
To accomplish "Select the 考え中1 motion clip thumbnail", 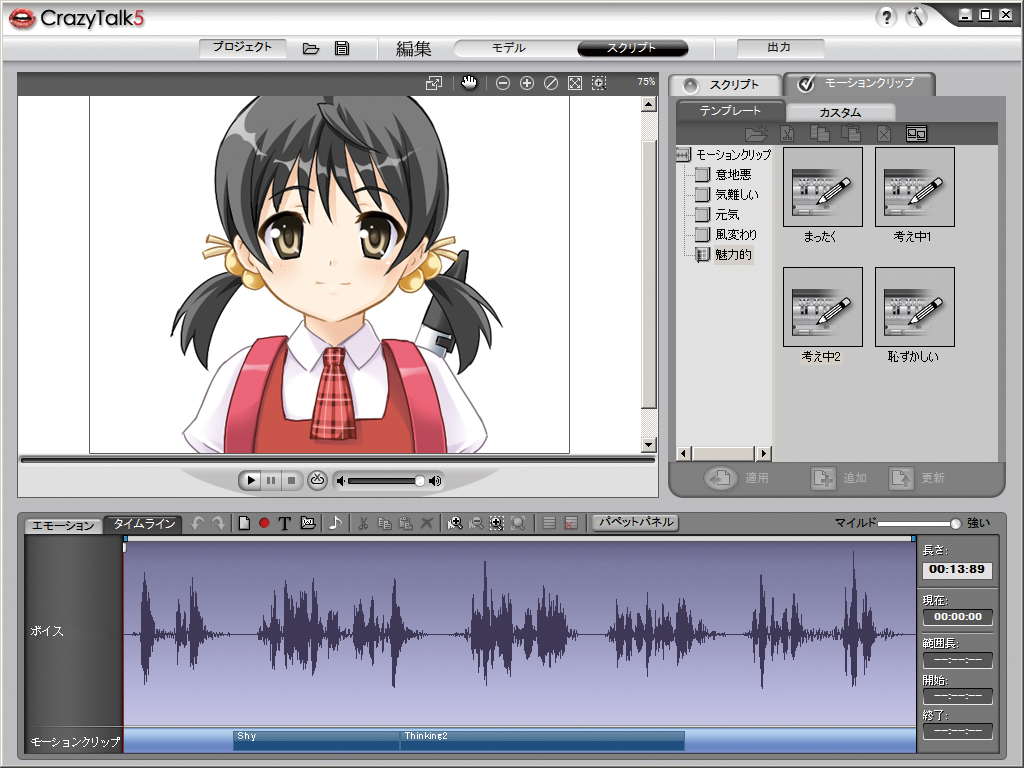I will point(914,187).
